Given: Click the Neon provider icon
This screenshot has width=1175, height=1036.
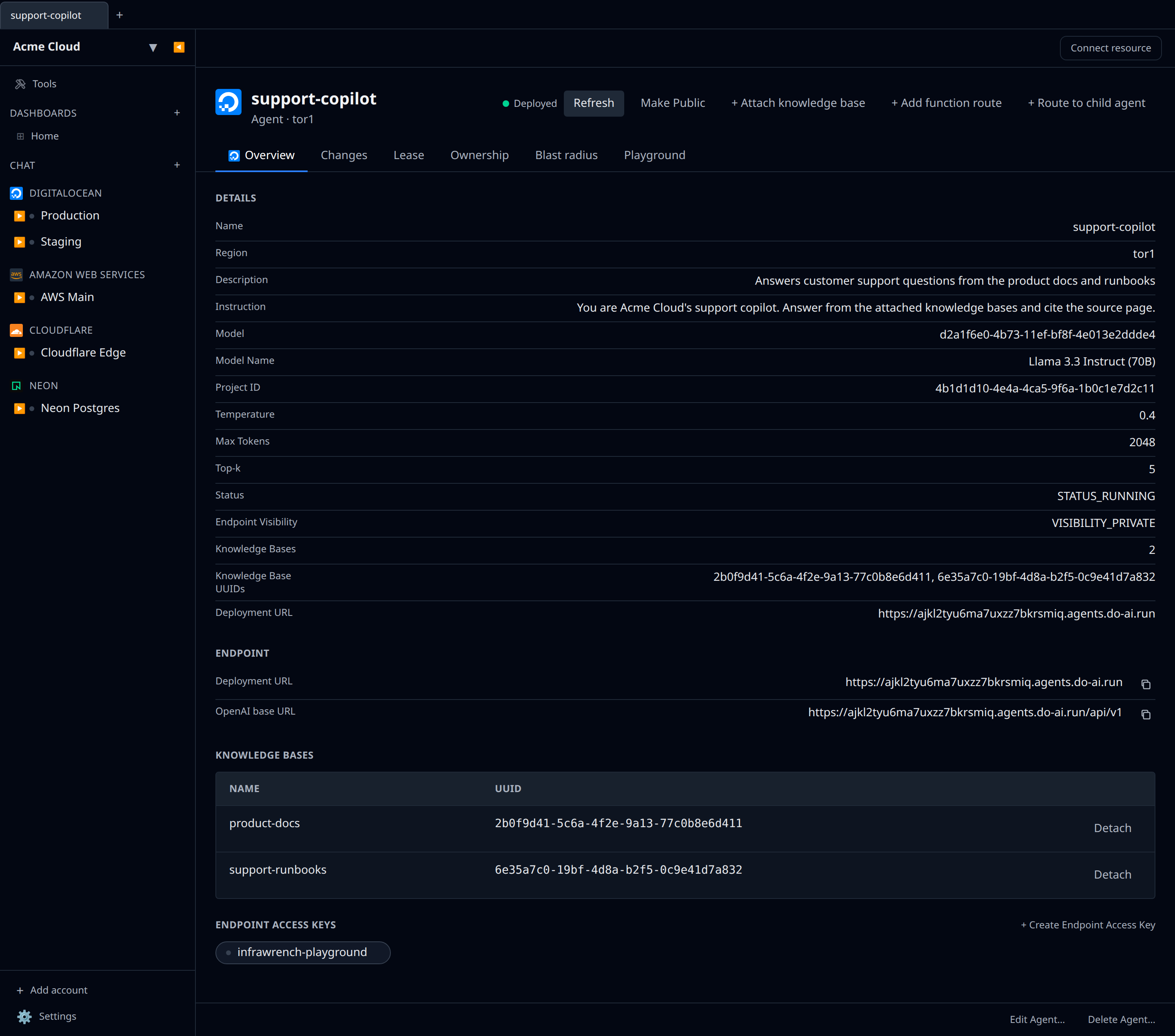Looking at the screenshot, I should [17, 385].
